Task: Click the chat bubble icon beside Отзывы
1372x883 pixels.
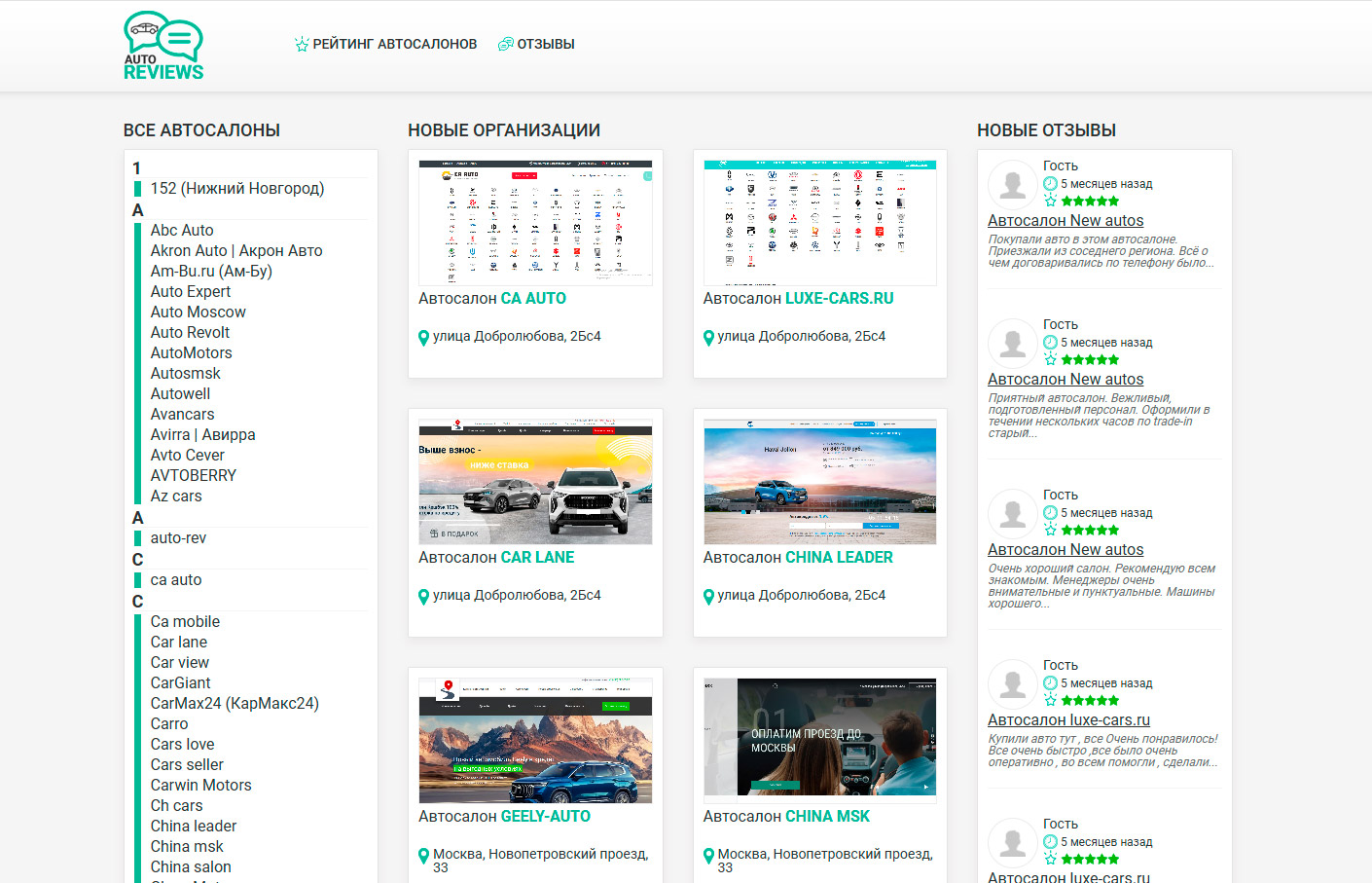Action: click(x=505, y=44)
